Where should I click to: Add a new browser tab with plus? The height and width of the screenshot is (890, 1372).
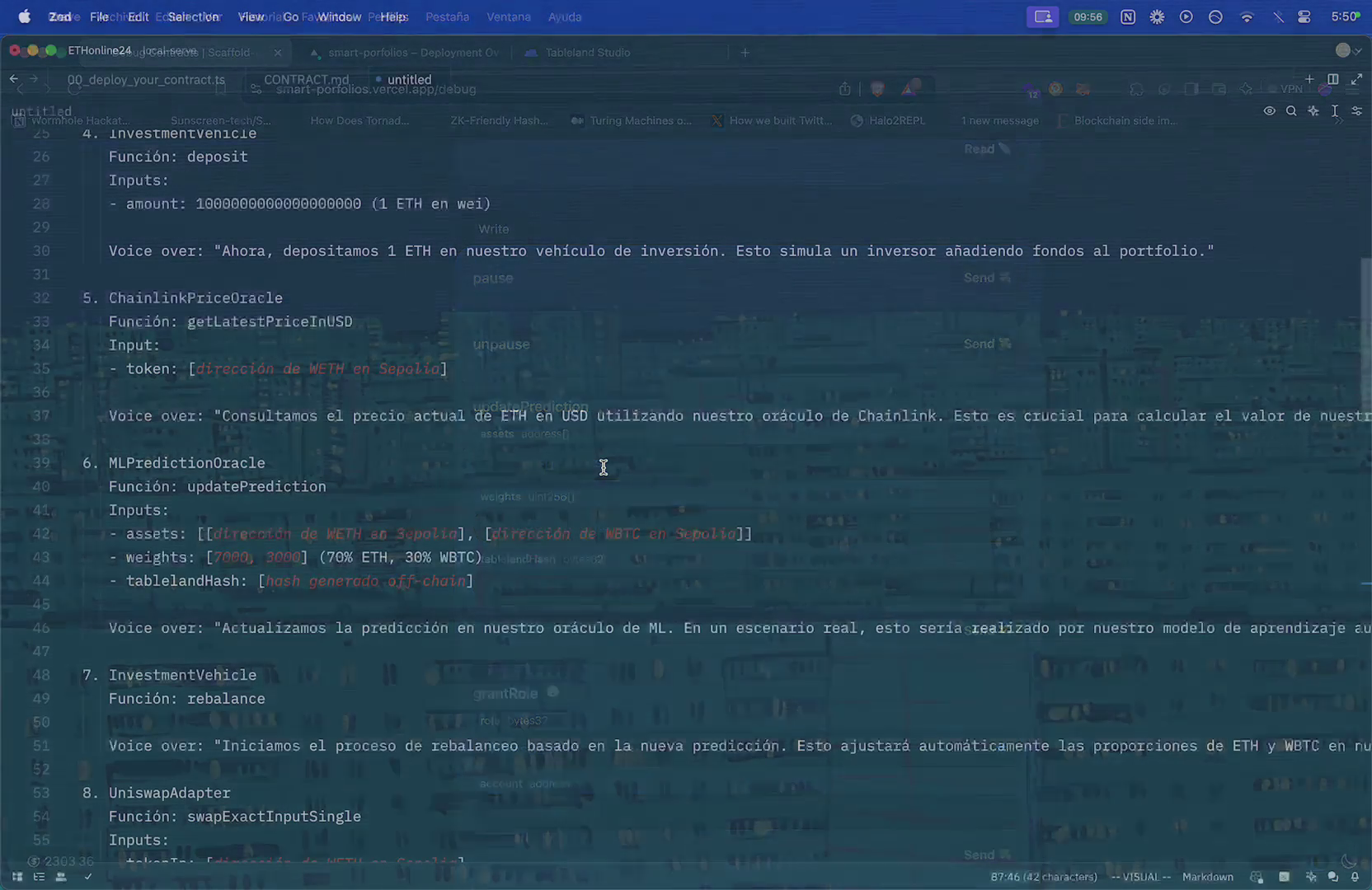pyautogui.click(x=745, y=53)
